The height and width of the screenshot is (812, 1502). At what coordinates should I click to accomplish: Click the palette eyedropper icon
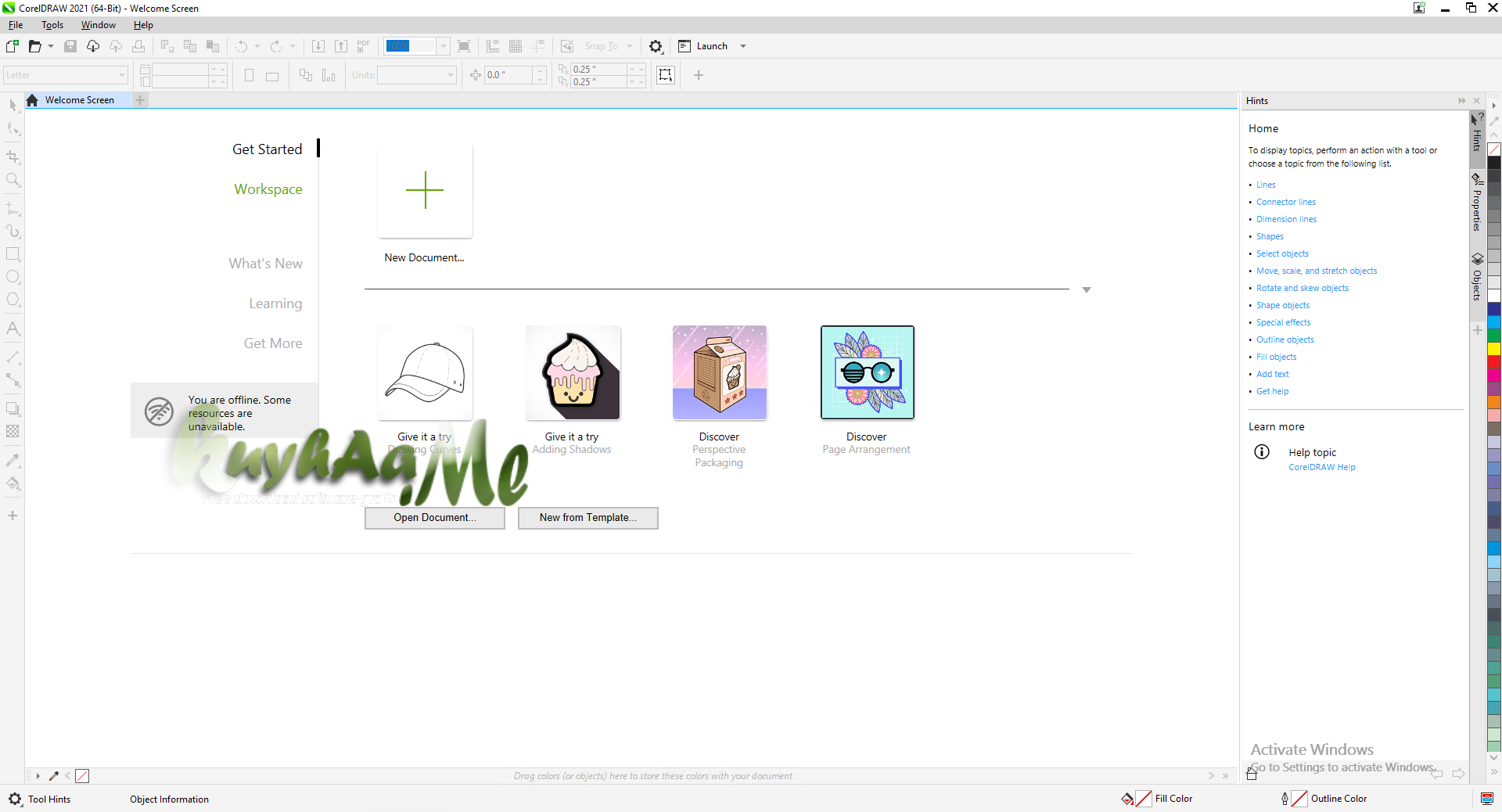coord(54,776)
